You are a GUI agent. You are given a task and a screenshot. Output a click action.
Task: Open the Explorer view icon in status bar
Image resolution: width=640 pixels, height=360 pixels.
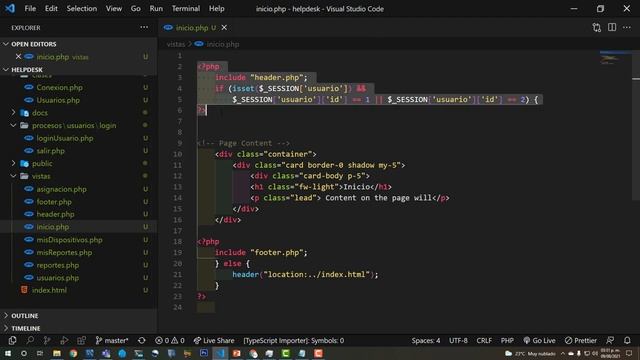coord(12,340)
